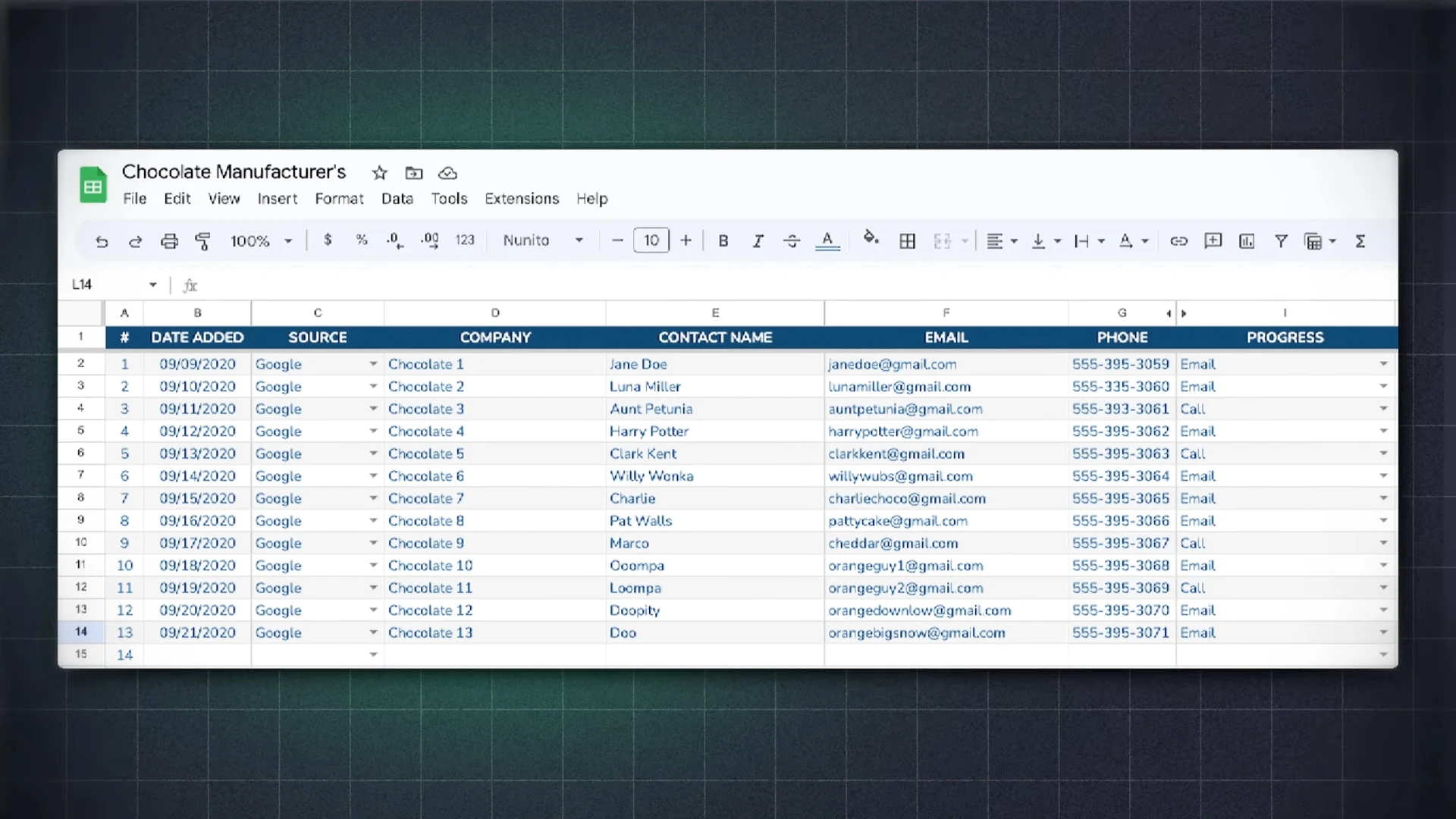
Task: Select row 14 header
Action: point(81,632)
